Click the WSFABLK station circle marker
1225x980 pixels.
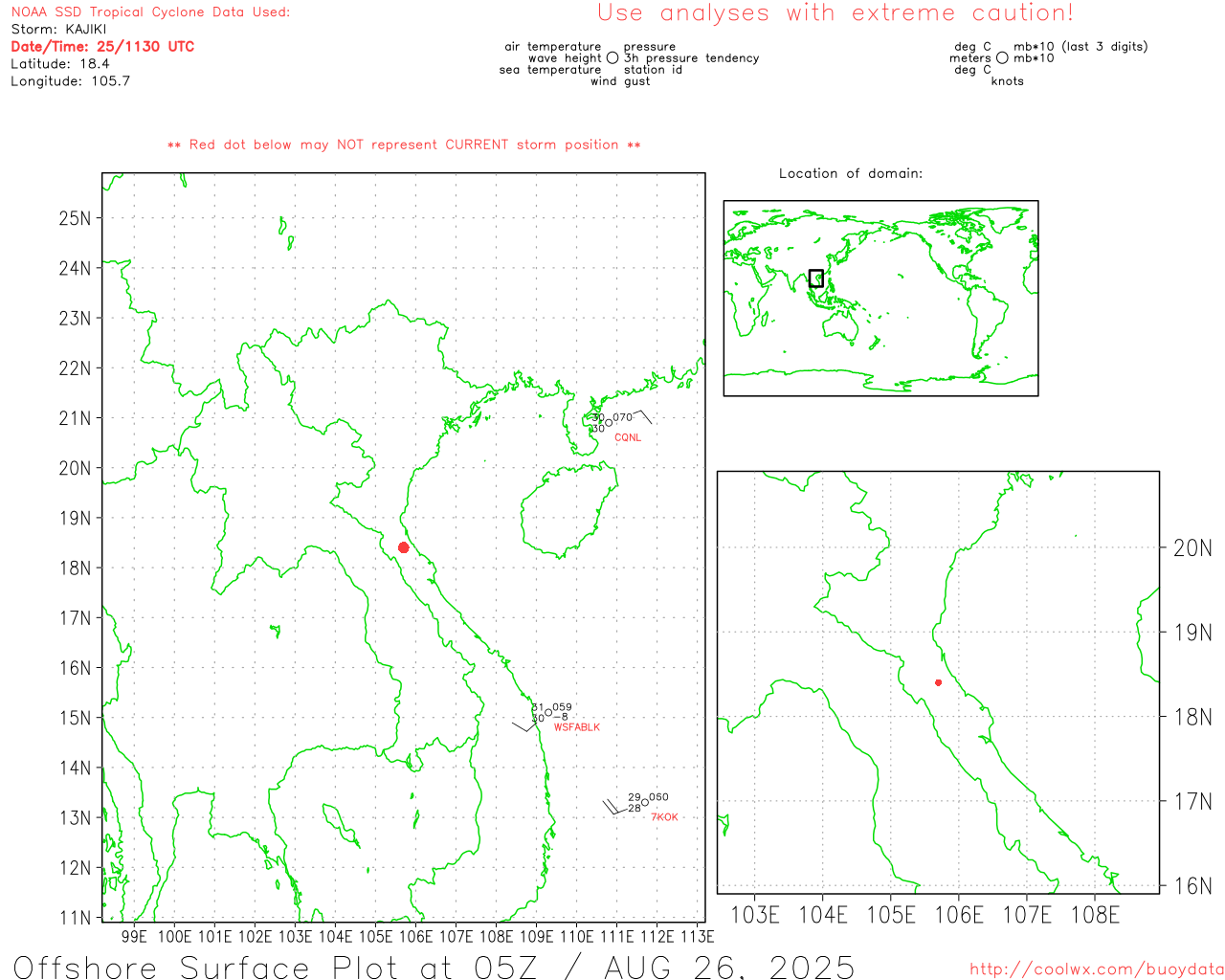click(548, 713)
